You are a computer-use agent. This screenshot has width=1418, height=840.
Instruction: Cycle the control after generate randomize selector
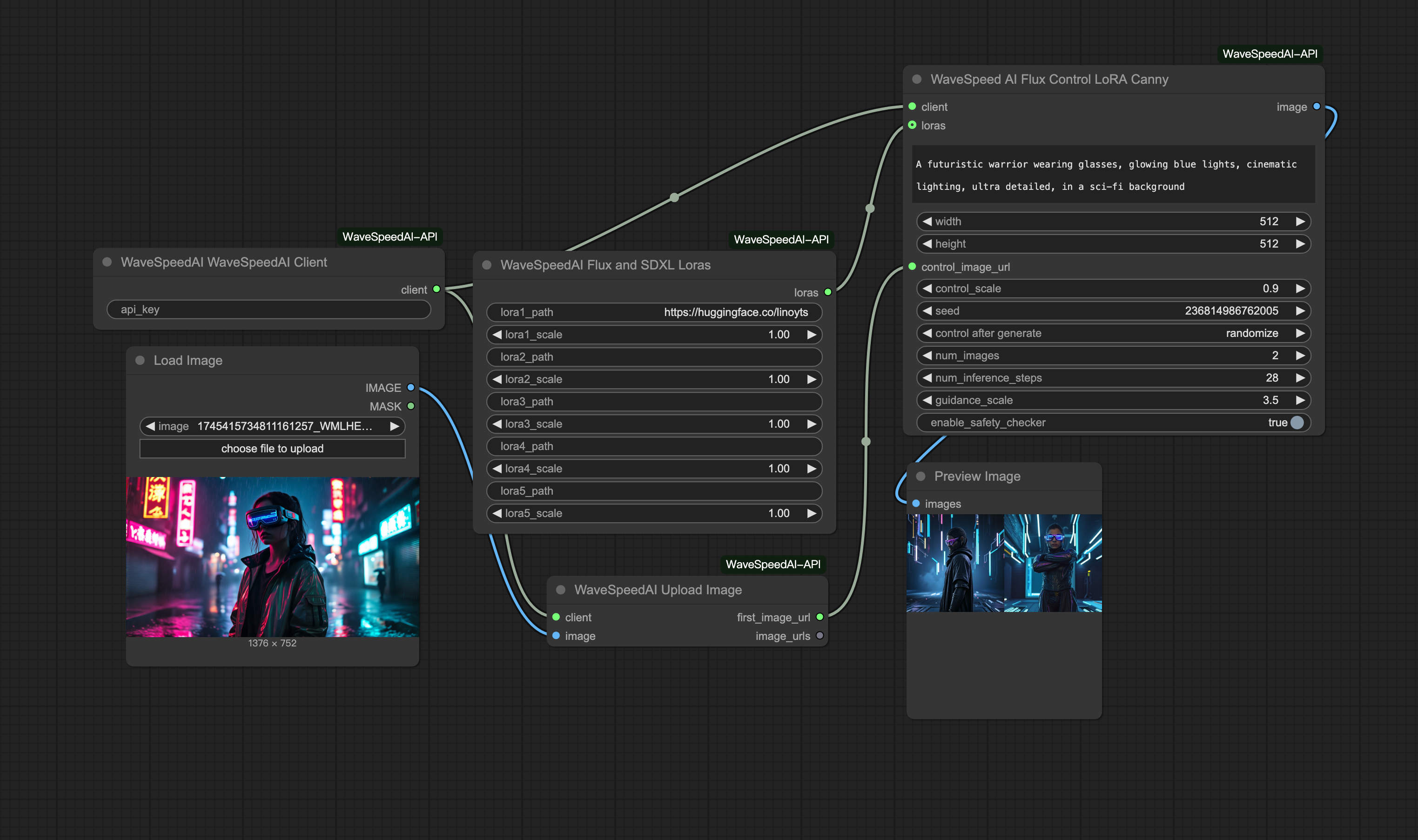tap(1252, 333)
